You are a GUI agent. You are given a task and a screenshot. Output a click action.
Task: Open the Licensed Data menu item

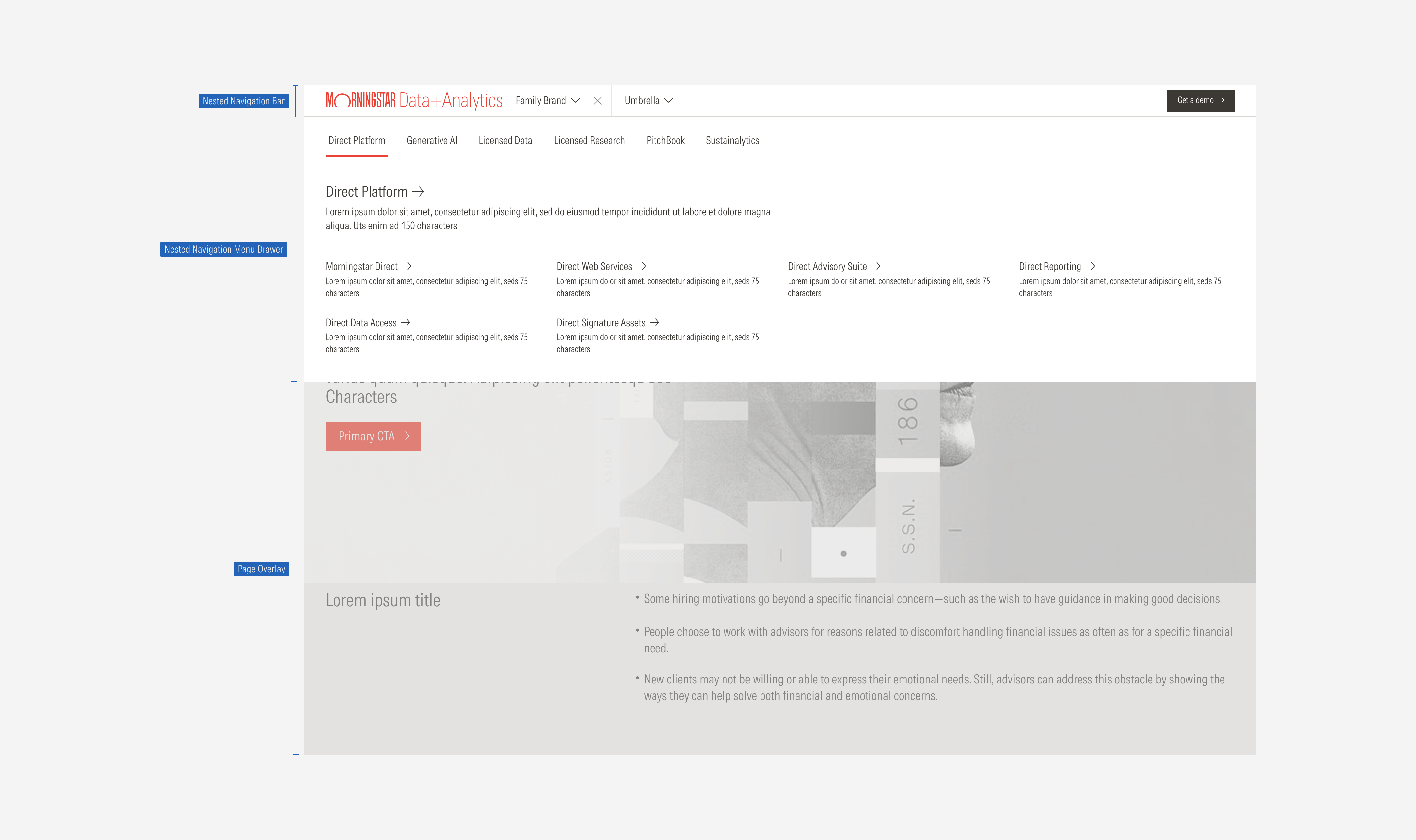coord(505,140)
